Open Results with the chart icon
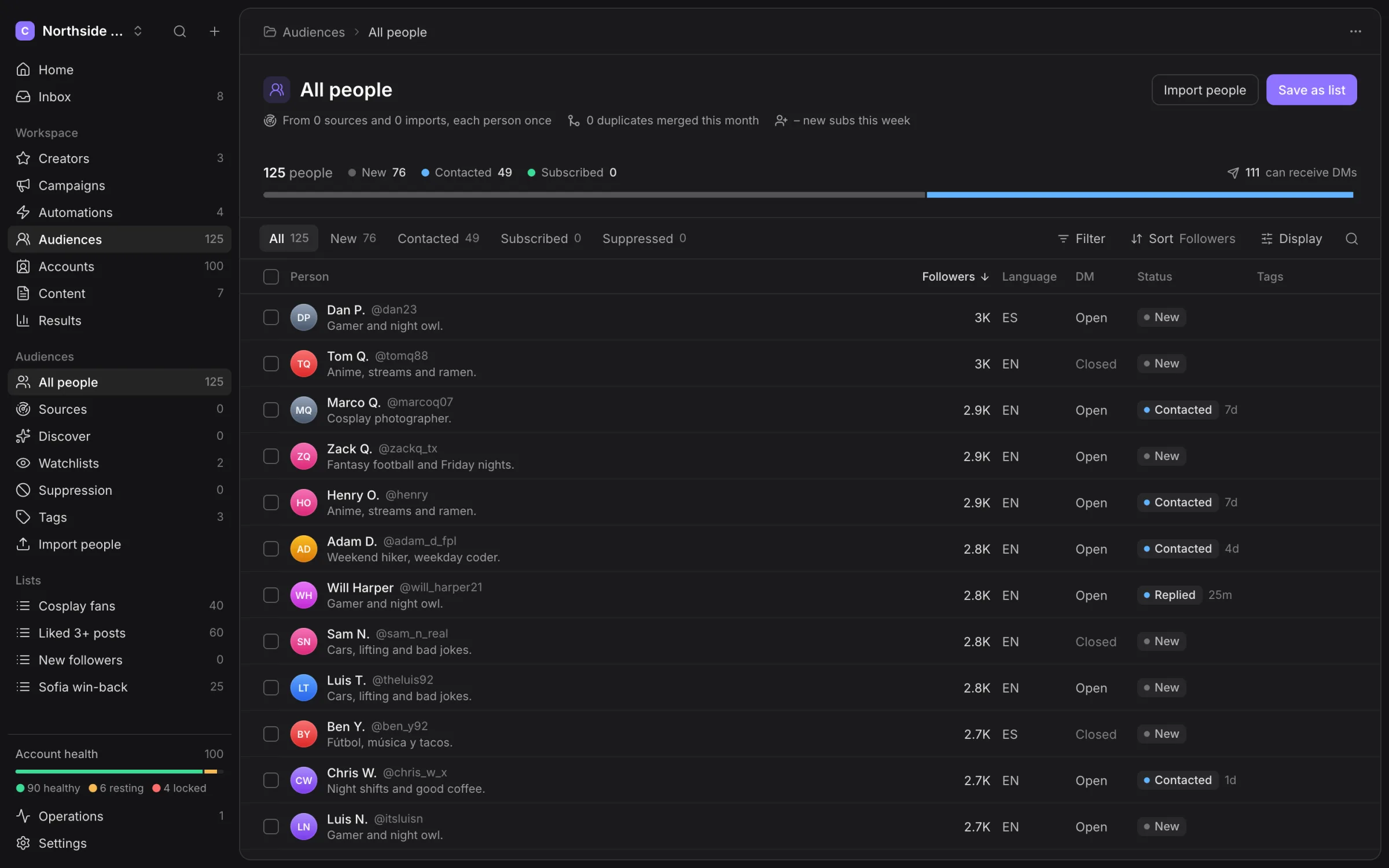Image resolution: width=1389 pixels, height=868 pixels. [x=119, y=320]
